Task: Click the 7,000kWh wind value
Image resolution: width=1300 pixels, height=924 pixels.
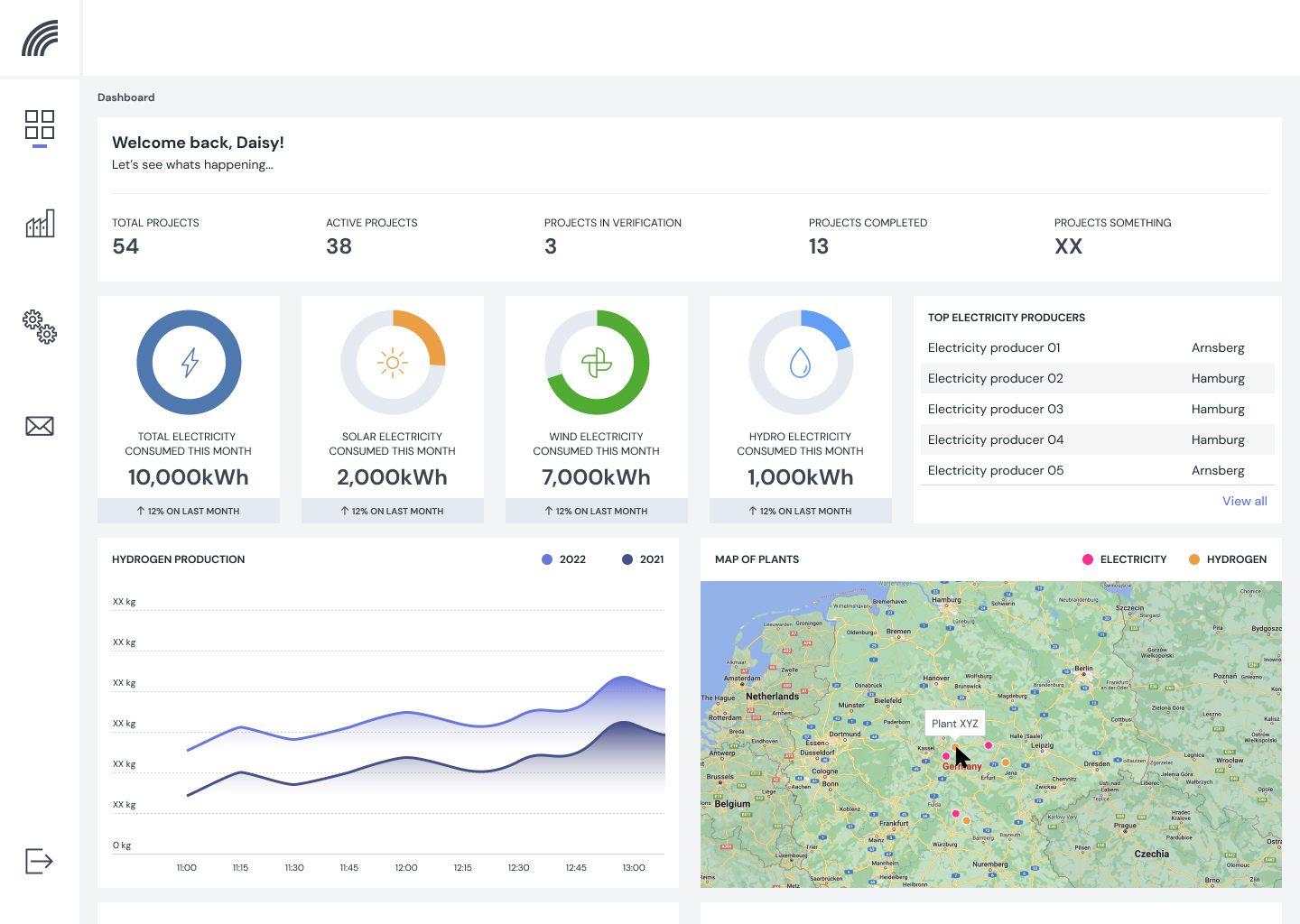Action: pyautogui.click(x=596, y=477)
